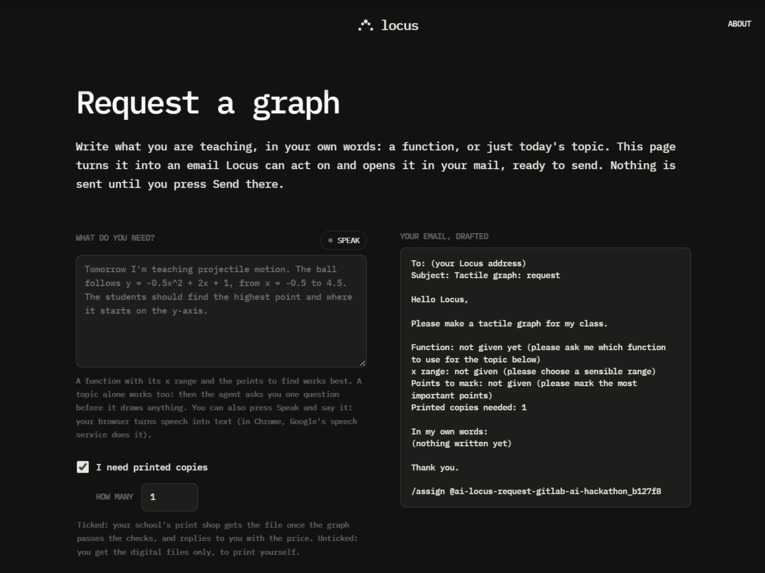This screenshot has height=573, width=765.
Task: Click the 'Request a graph' heading
Action: (208, 103)
